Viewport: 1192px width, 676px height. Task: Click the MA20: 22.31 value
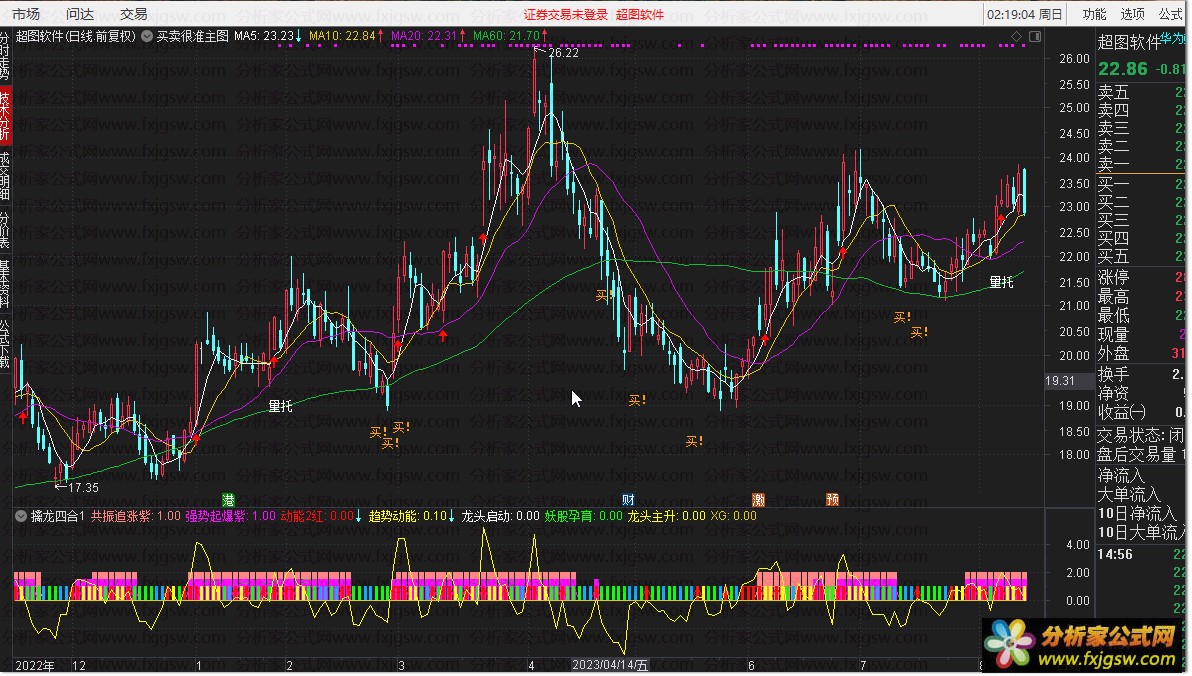tap(428, 36)
